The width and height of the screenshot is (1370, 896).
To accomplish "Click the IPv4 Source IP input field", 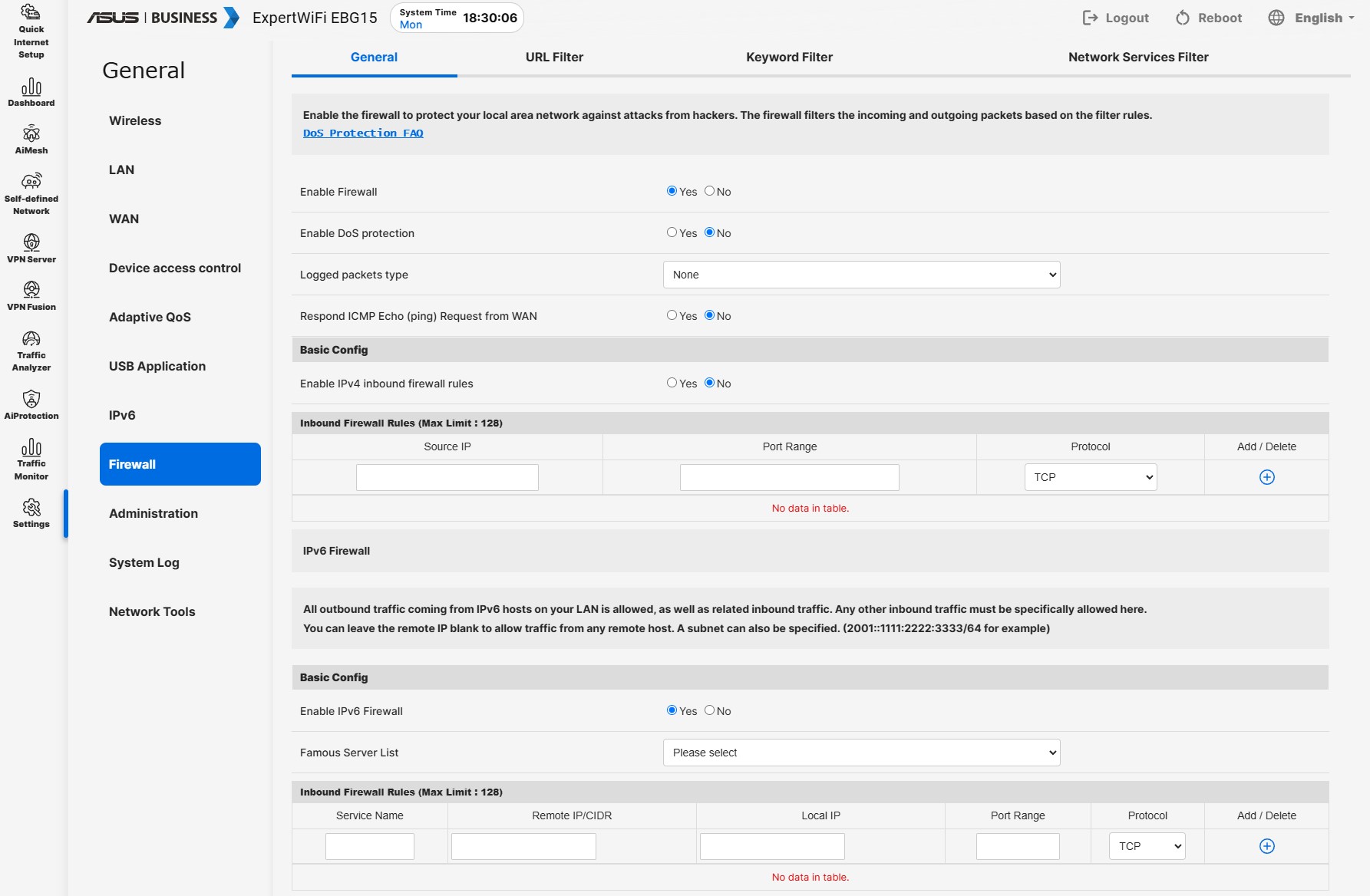I will tap(447, 477).
